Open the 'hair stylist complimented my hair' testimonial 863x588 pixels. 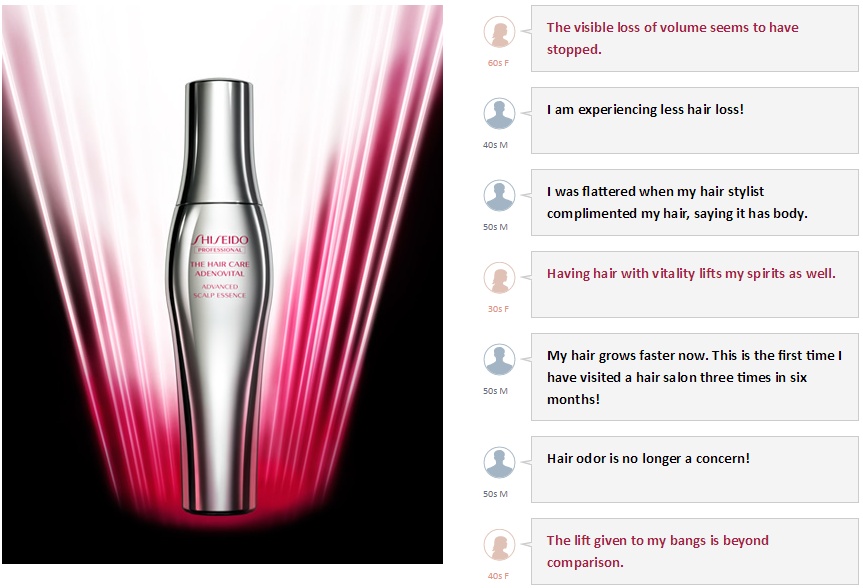(695, 203)
